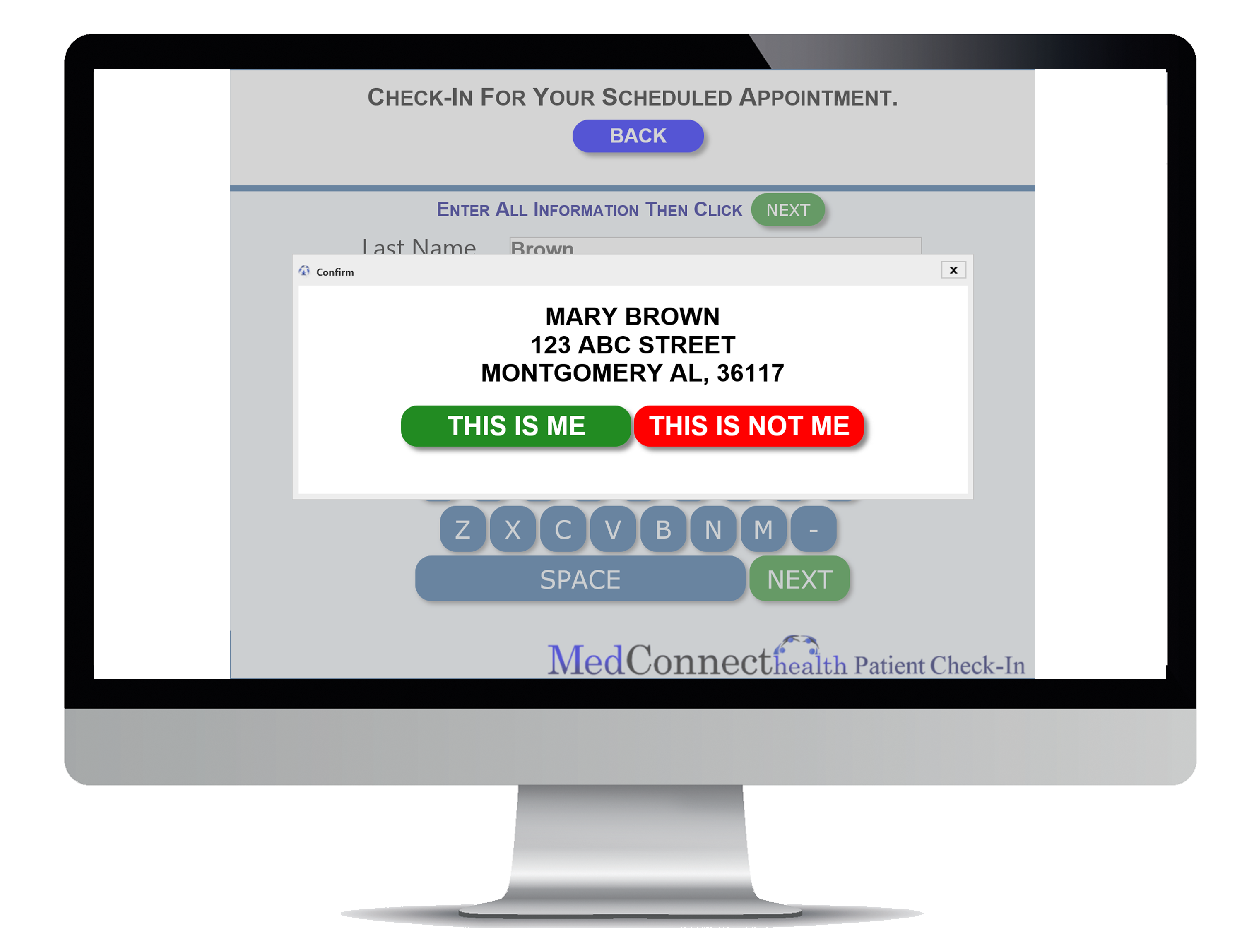
Task: Click the BACK button to navigate
Action: pyautogui.click(x=638, y=135)
